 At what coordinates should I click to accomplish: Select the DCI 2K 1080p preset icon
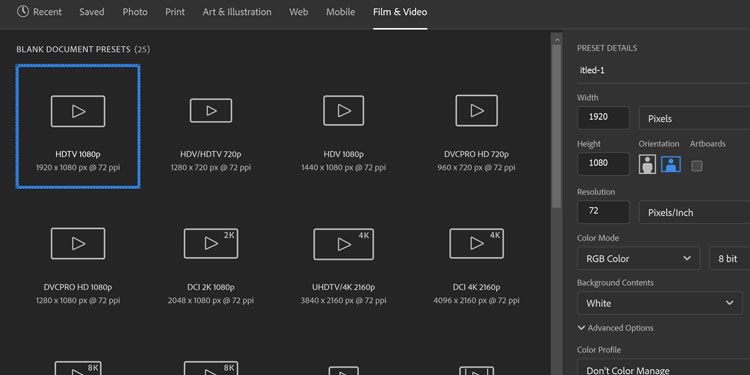pyautogui.click(x=211, y=243)
